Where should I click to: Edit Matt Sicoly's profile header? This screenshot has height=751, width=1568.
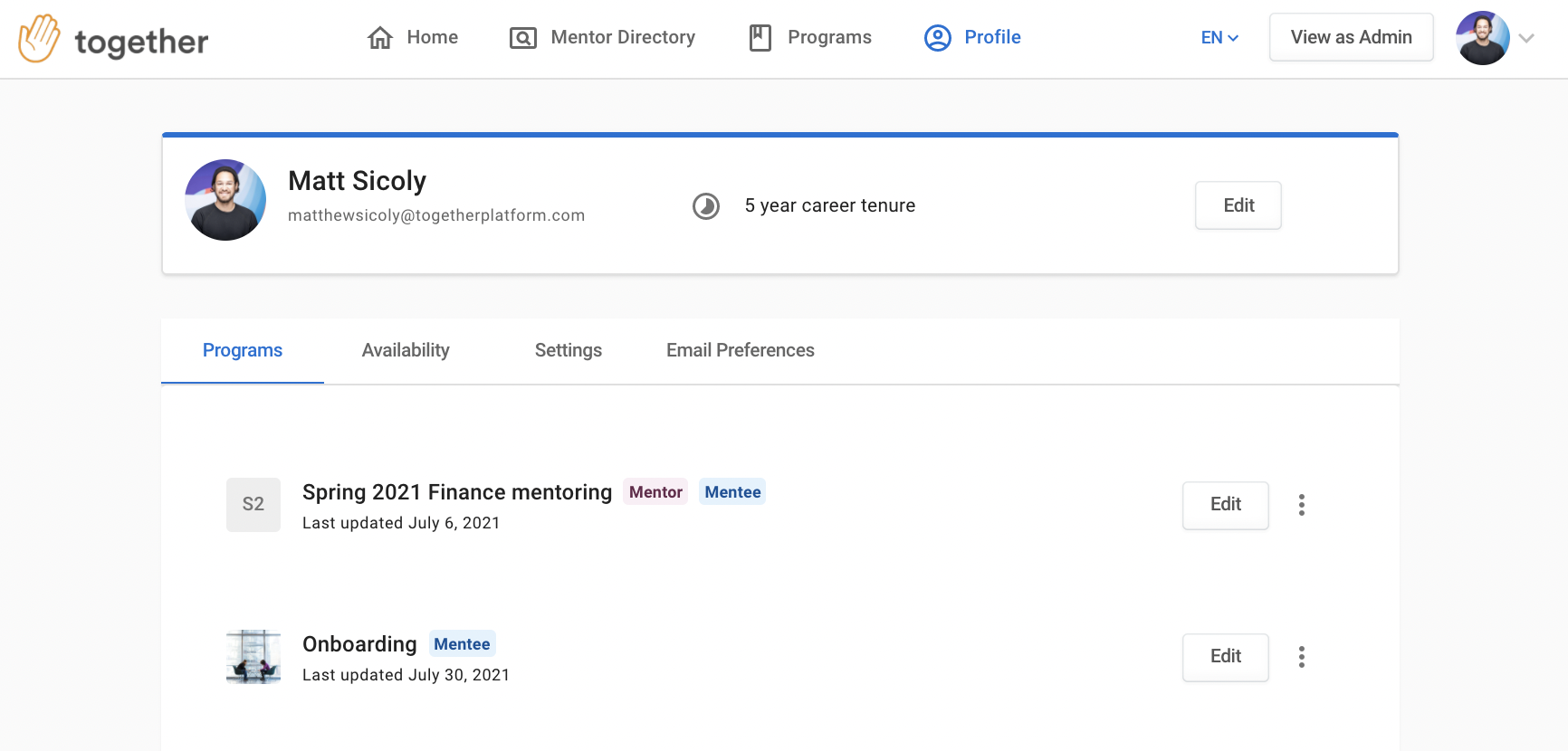(x=1238, y=205)
